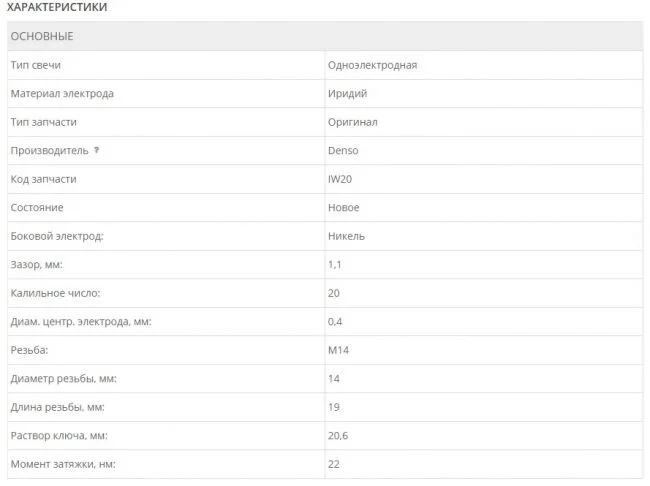Click the Материал электрода label
The width and height of the screenshot is (650, 486).
(x=62, y=94)
